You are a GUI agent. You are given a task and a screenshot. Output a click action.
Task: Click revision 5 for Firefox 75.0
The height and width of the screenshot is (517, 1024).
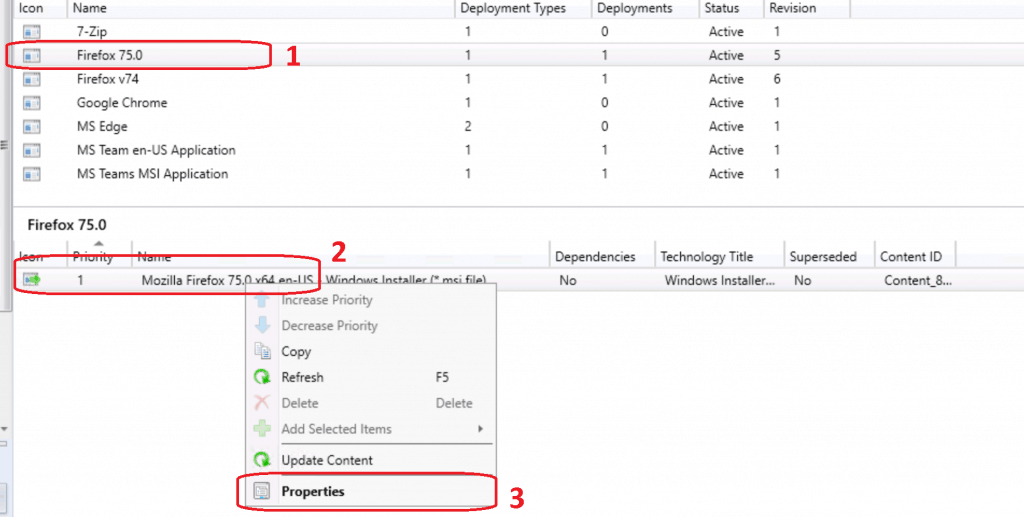point(777,55)
